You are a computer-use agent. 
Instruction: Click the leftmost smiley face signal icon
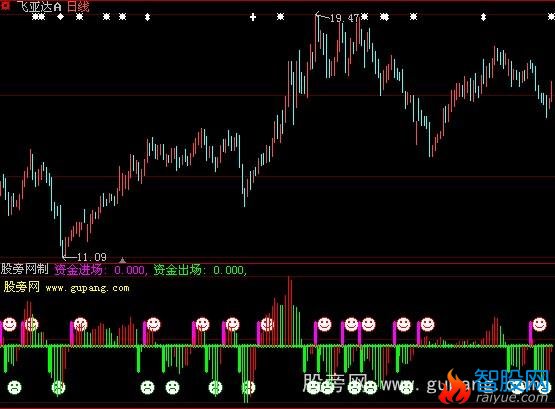pyautogui.click(x=10, y=324)
